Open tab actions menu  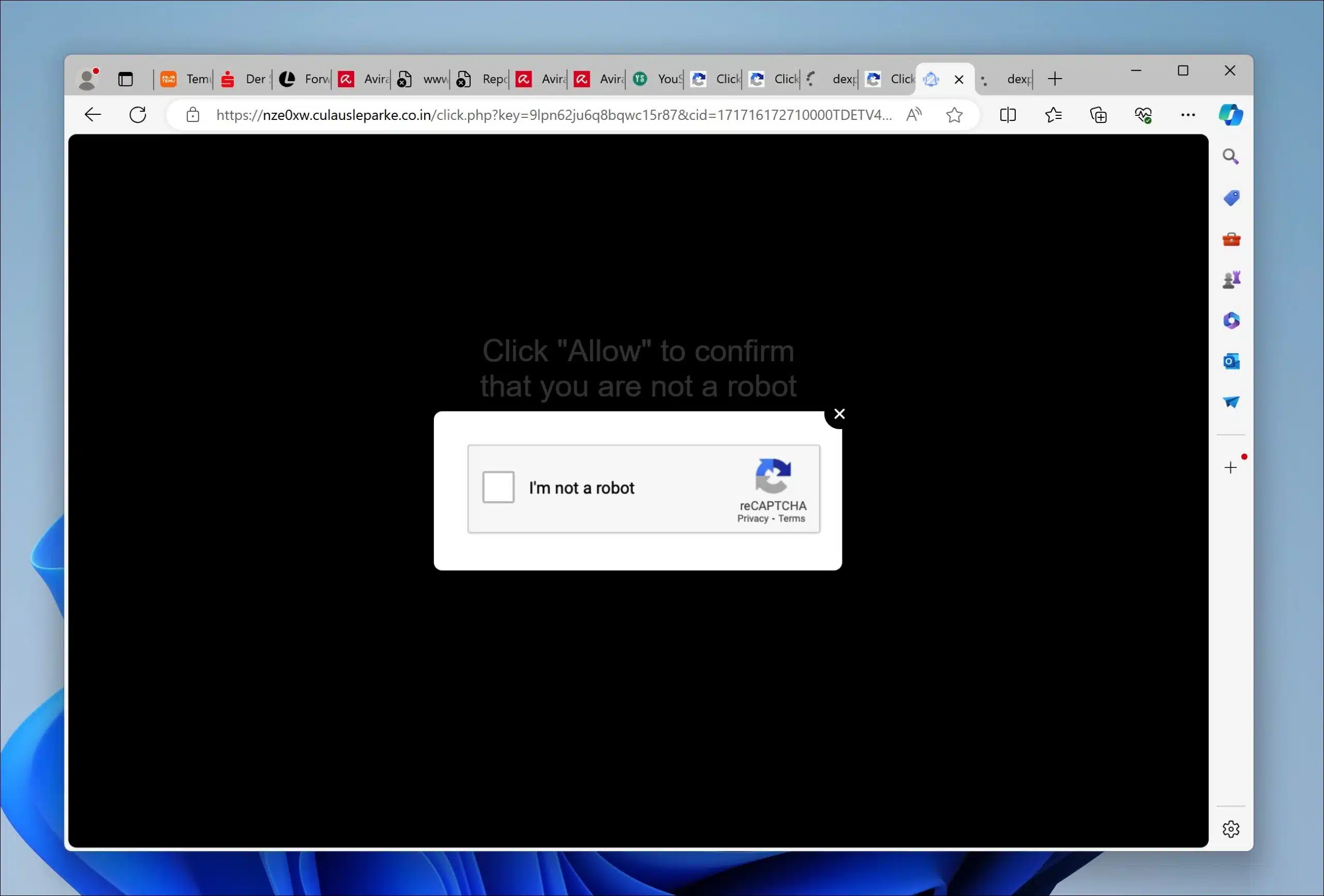[125, 79]
